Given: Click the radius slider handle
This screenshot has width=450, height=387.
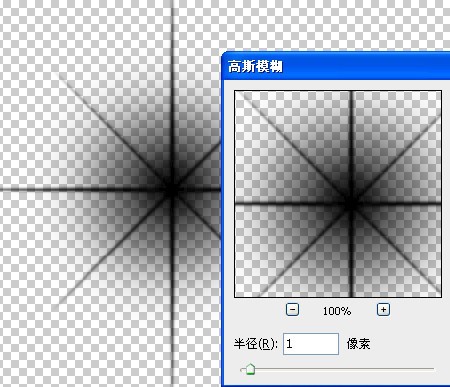Looking at the screenshot, I should pos(250,369).
